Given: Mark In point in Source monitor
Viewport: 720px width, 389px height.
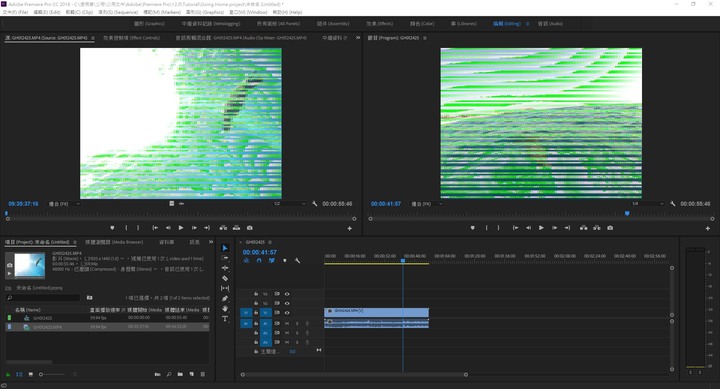Looking at the screenshot, I should pos(126,228).
